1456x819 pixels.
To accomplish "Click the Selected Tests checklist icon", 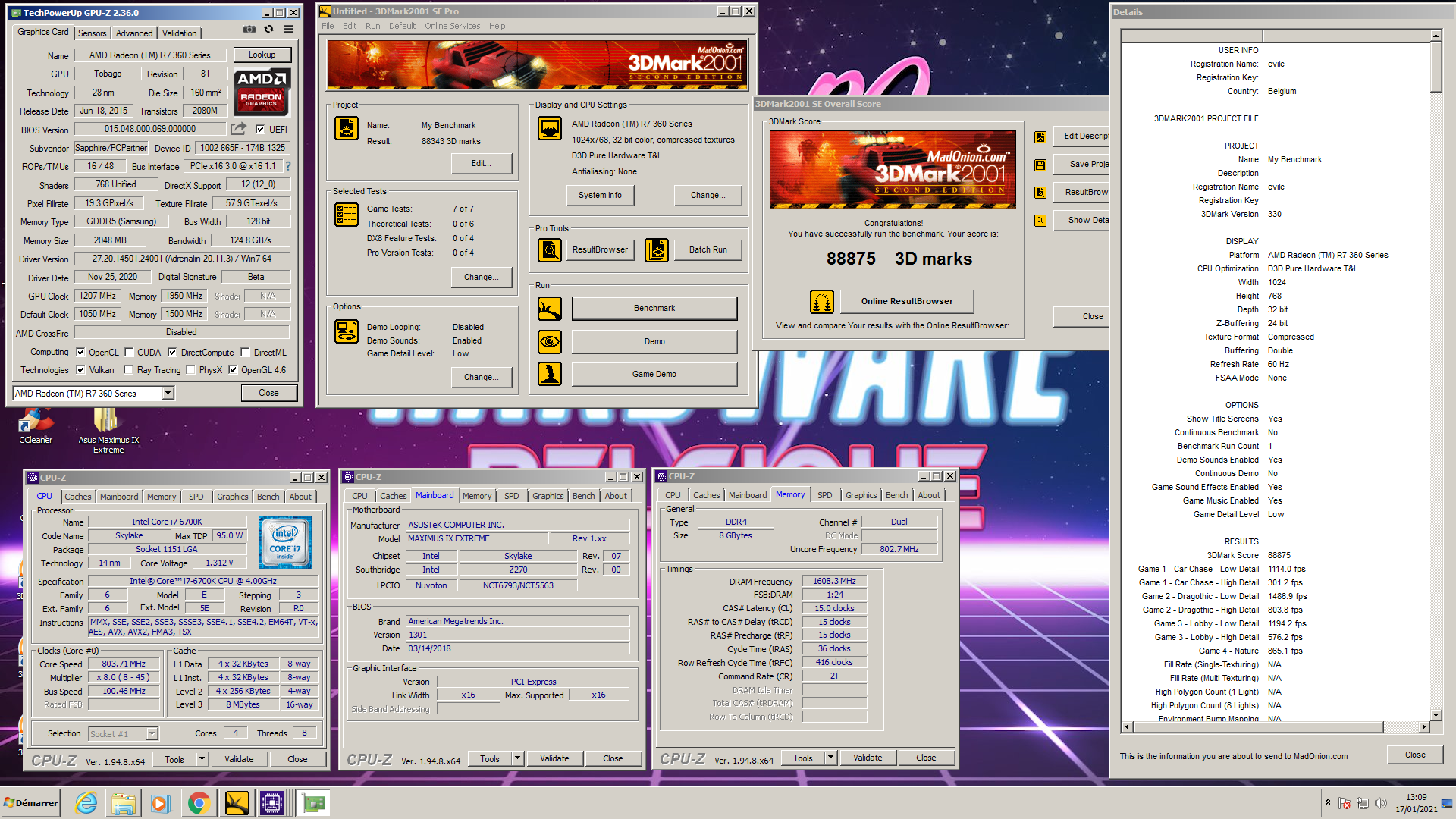I will tap(347, 215).
